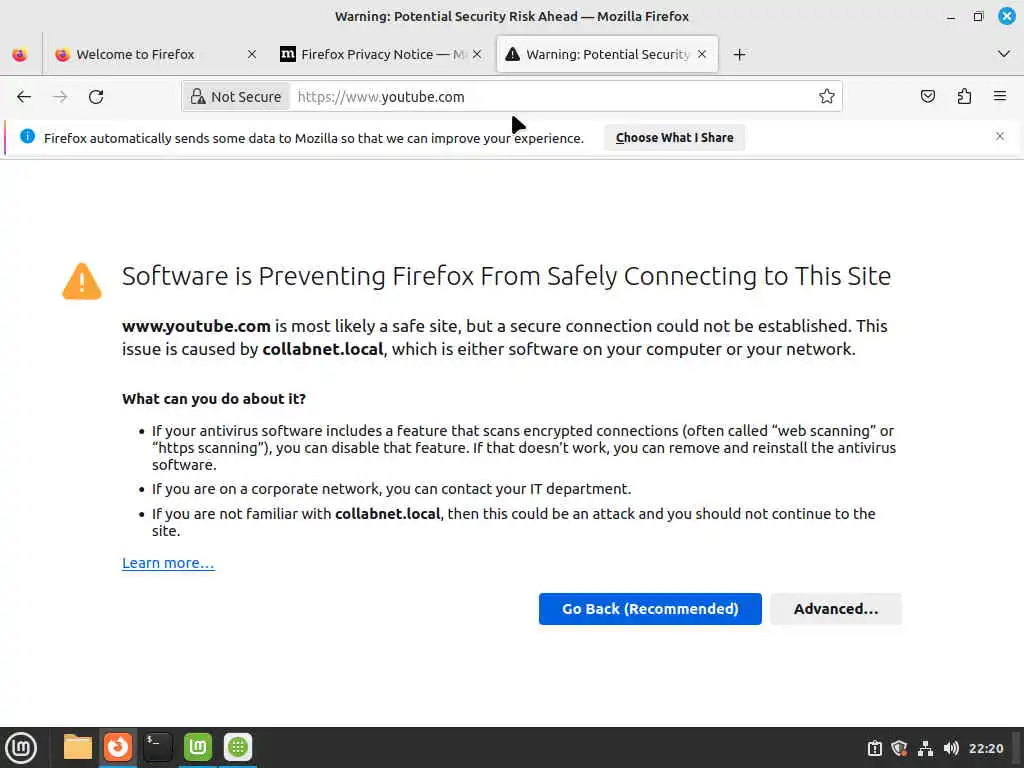Image resolution: width=1024 pixels, height=768 pixels.
Task: Switch to Welcome to Firefox tab
Action: point(135,55)
